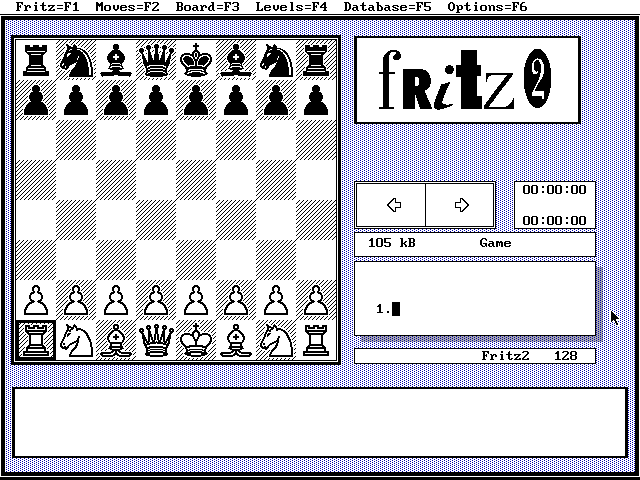The width and height of the screenshot is (640, 480).
Task: Select the black rook on a8
Action: coord(36,60)
